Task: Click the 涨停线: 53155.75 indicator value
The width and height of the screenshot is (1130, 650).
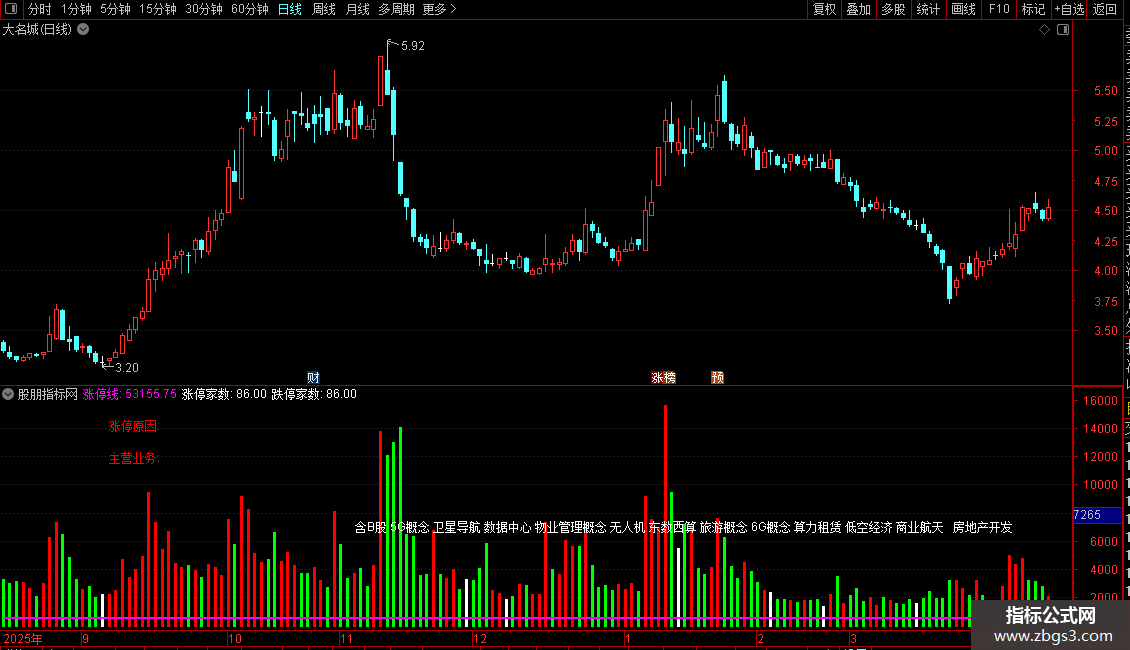Action: [130, 394]
